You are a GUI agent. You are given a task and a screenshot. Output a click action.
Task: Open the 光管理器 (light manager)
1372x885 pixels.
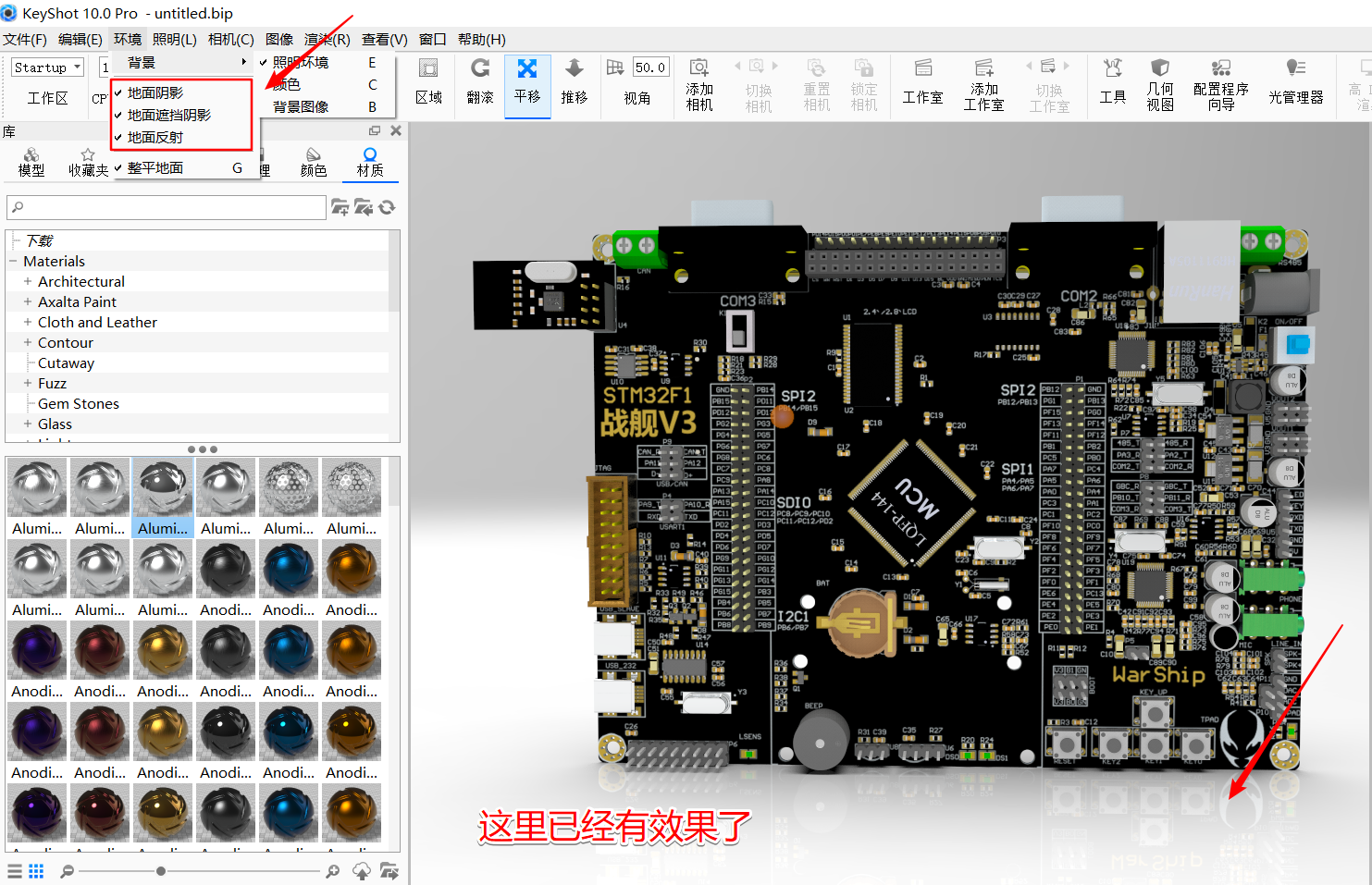[1295, 81]
